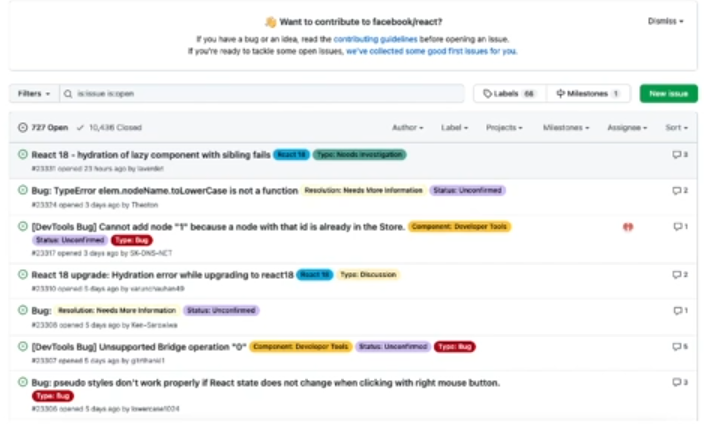Open the Cannot add node DevTools issue
This screenshot has width=704, height=424.
point(218,227)
